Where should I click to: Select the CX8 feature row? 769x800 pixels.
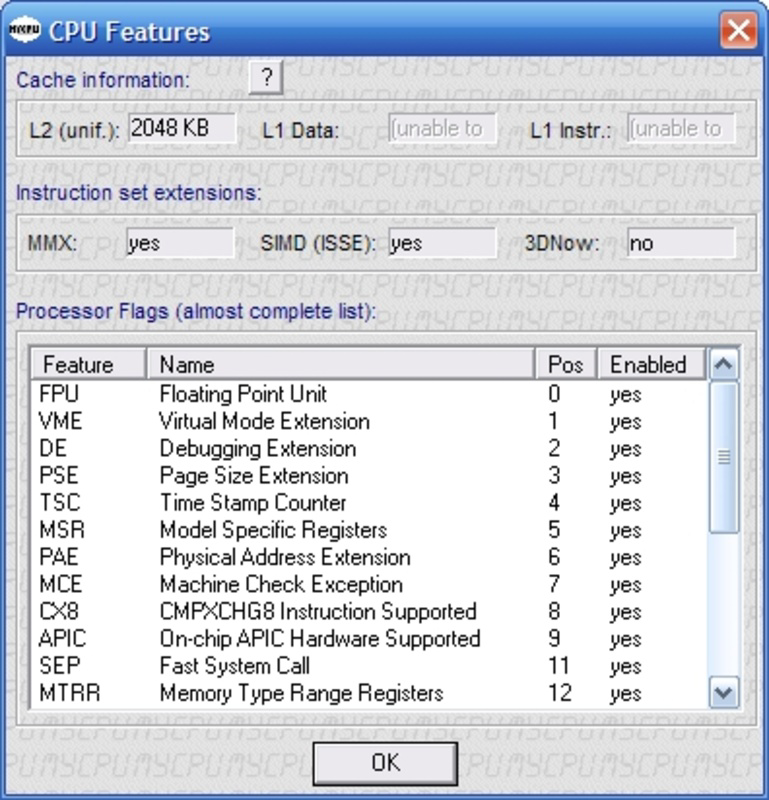pyautogui.click(x=369, y=611)
